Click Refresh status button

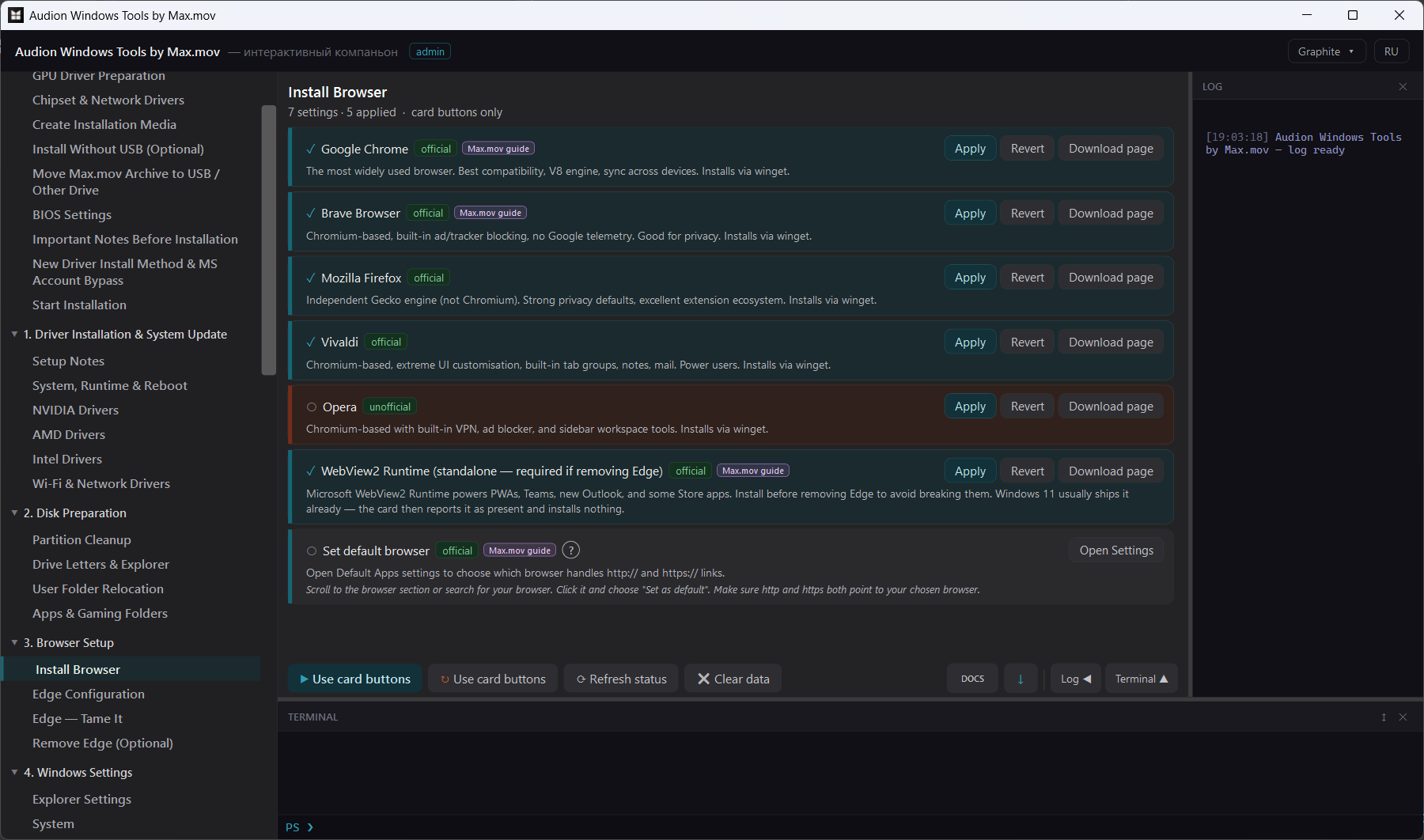[621, 679]
